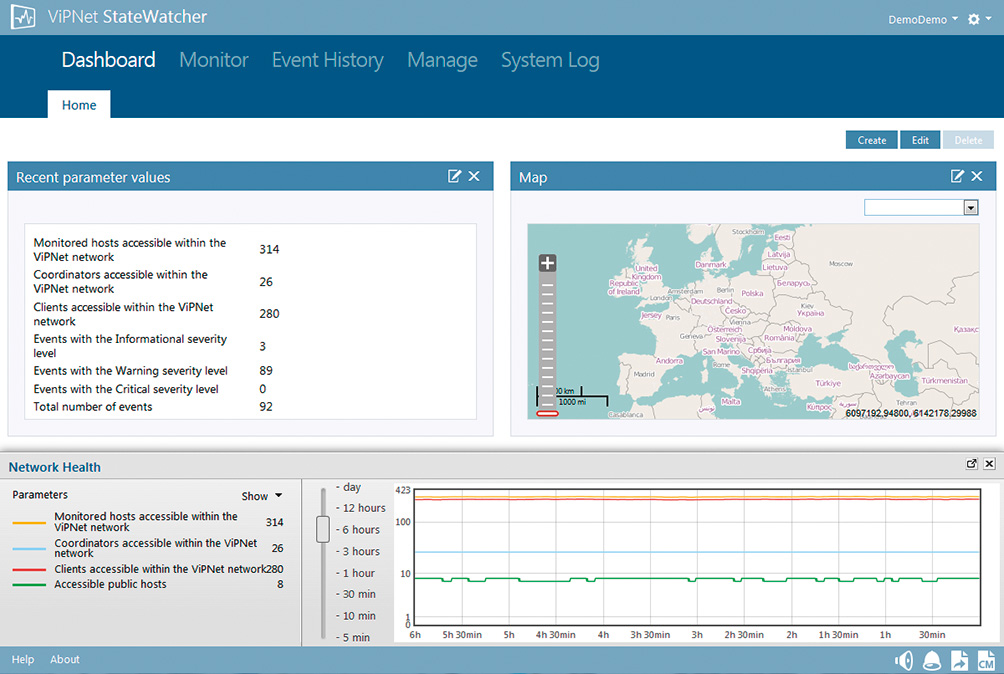This screenshot has height=674, width=1004.
Task: Click the map zoom level slider bar
Action: pos(547,342)
